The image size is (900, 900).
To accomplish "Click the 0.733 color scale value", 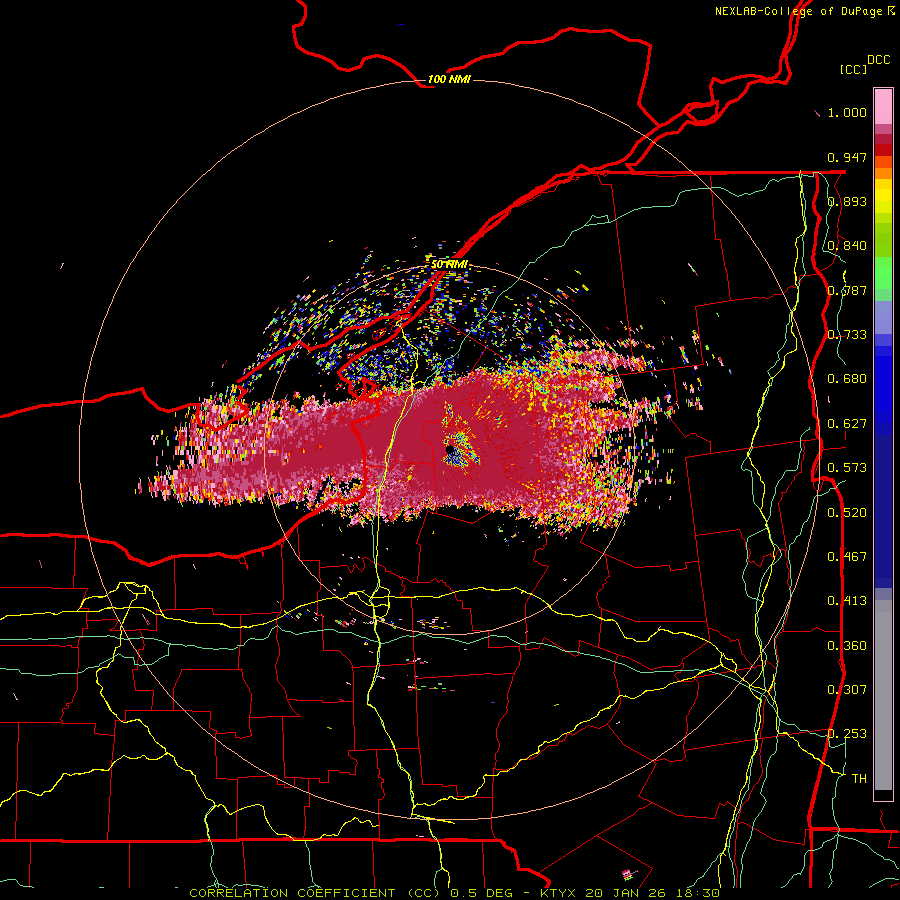I will point(847,335).
